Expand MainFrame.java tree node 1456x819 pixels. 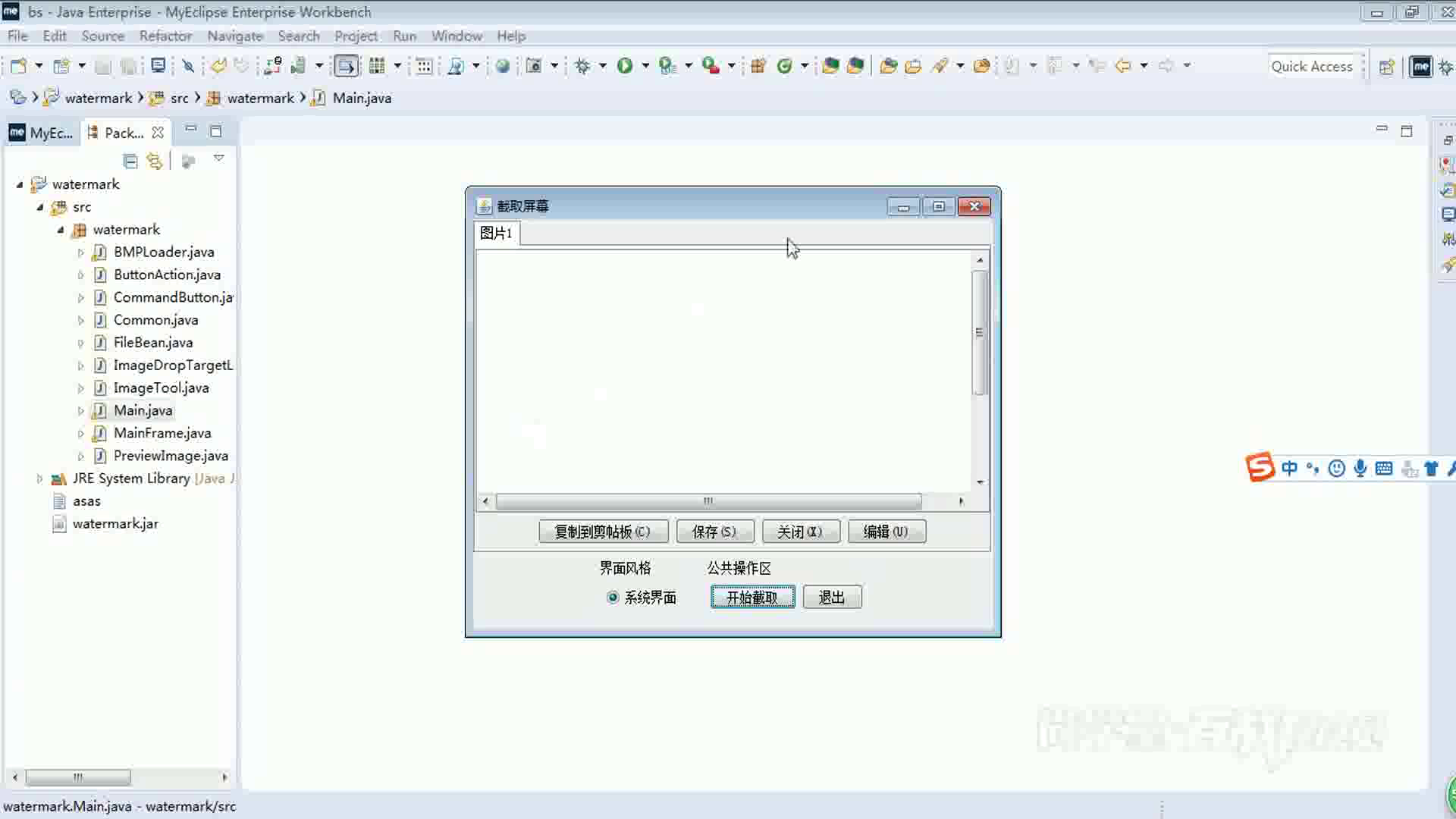[80, 434]
